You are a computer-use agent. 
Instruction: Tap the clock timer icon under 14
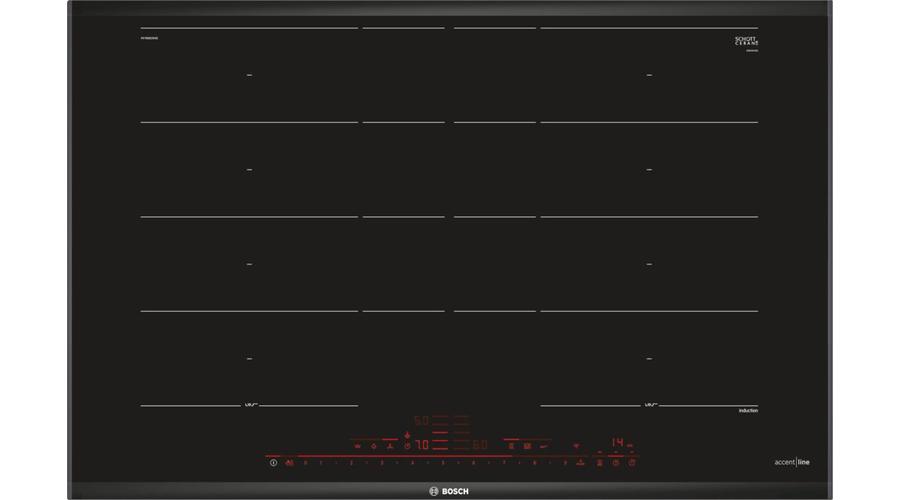pos(616,463)
